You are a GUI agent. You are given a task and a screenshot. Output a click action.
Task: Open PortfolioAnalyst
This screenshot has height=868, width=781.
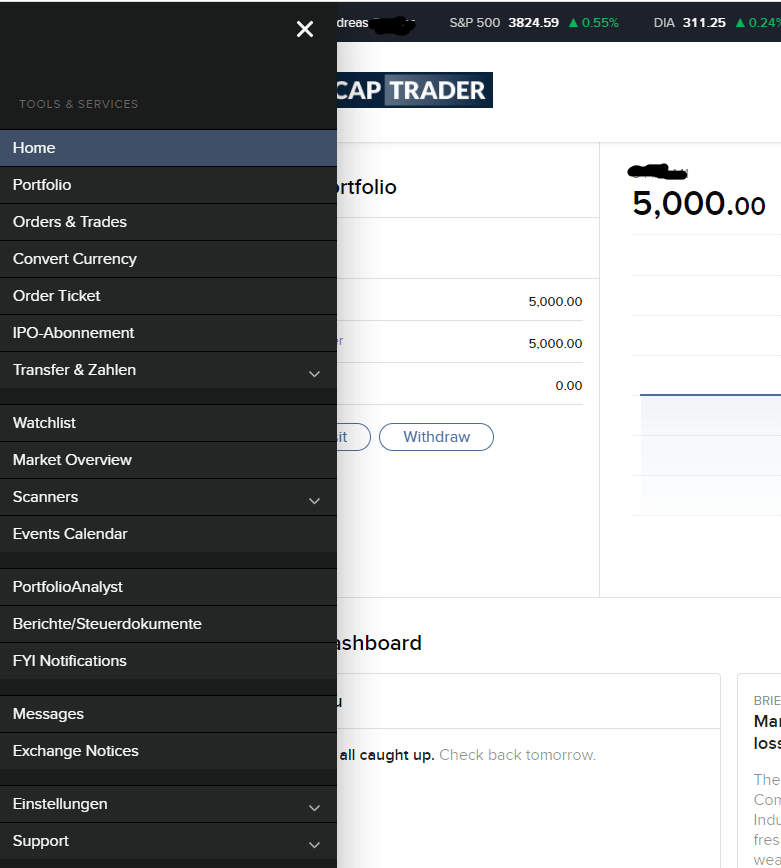168,587
